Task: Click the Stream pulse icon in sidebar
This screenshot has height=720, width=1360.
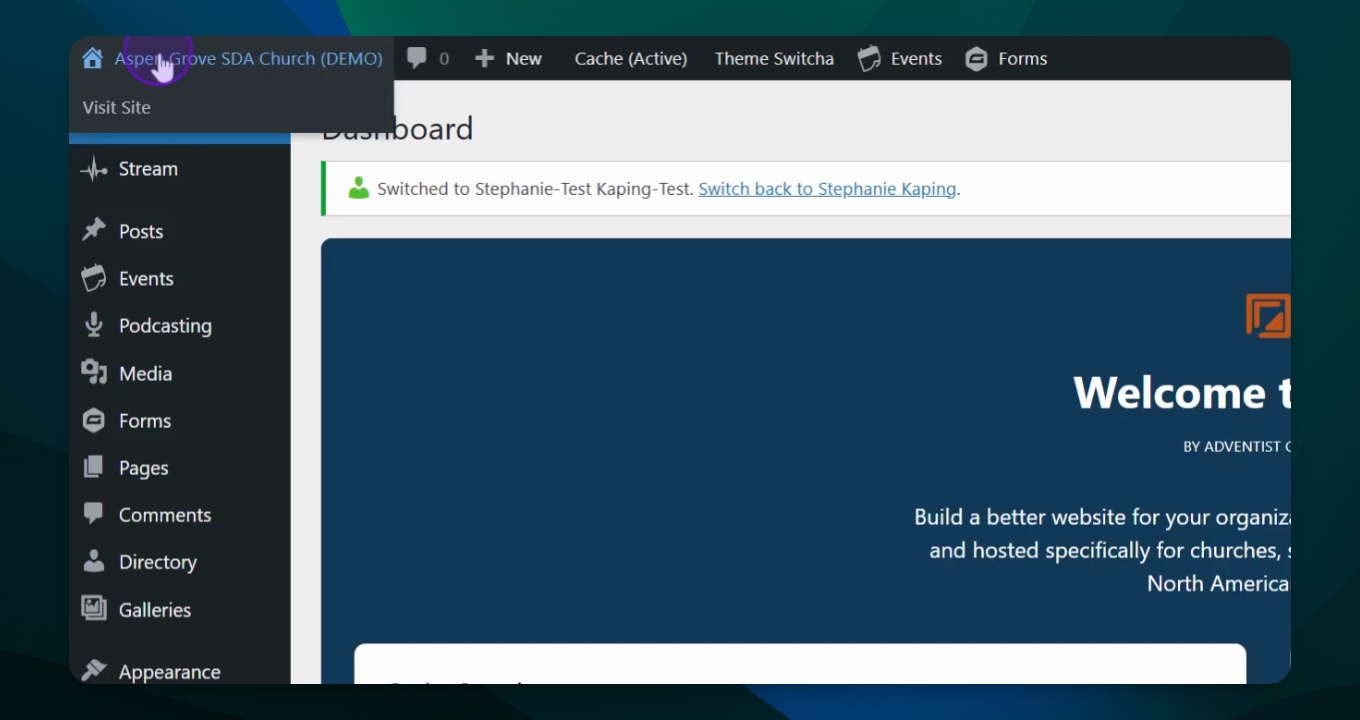Action: click(94, 169)
